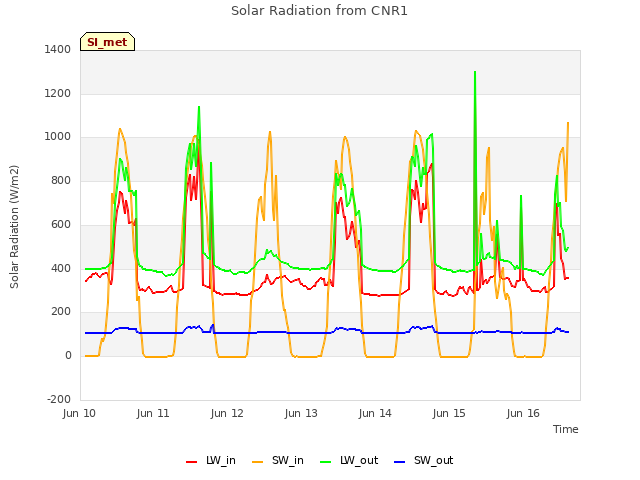Click the Jun 11 x-axis label

tap(153, 413)
